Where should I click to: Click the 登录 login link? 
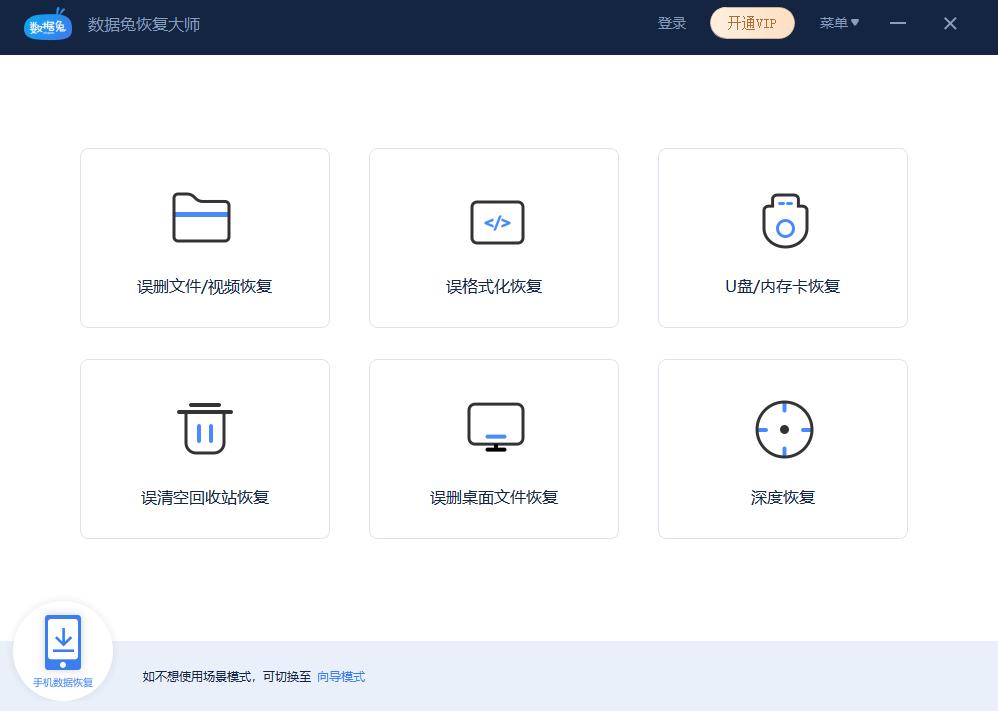click(672, 23)
